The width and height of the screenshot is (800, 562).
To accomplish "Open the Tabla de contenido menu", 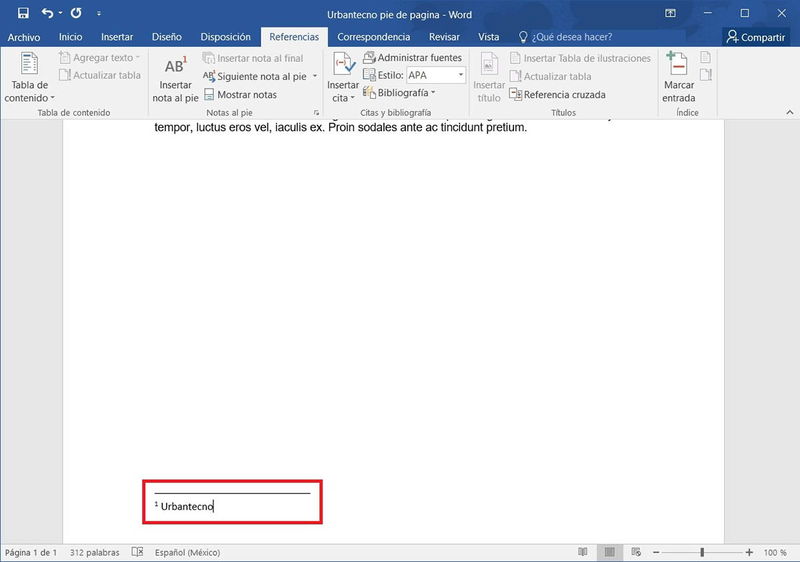I will coord(30,77).
